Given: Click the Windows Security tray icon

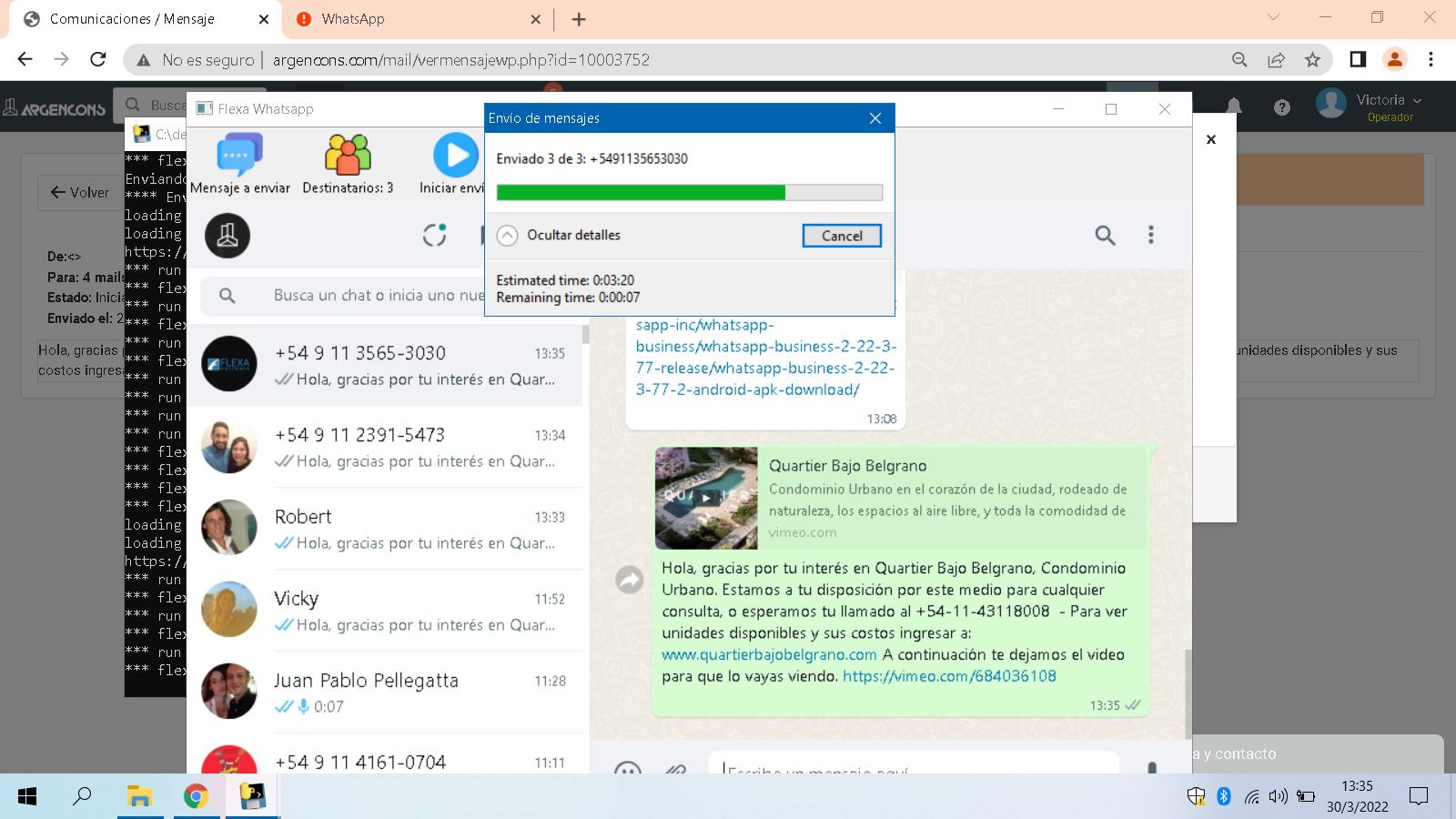Looking at the screenshot, I should click(x=1196, y=797).
